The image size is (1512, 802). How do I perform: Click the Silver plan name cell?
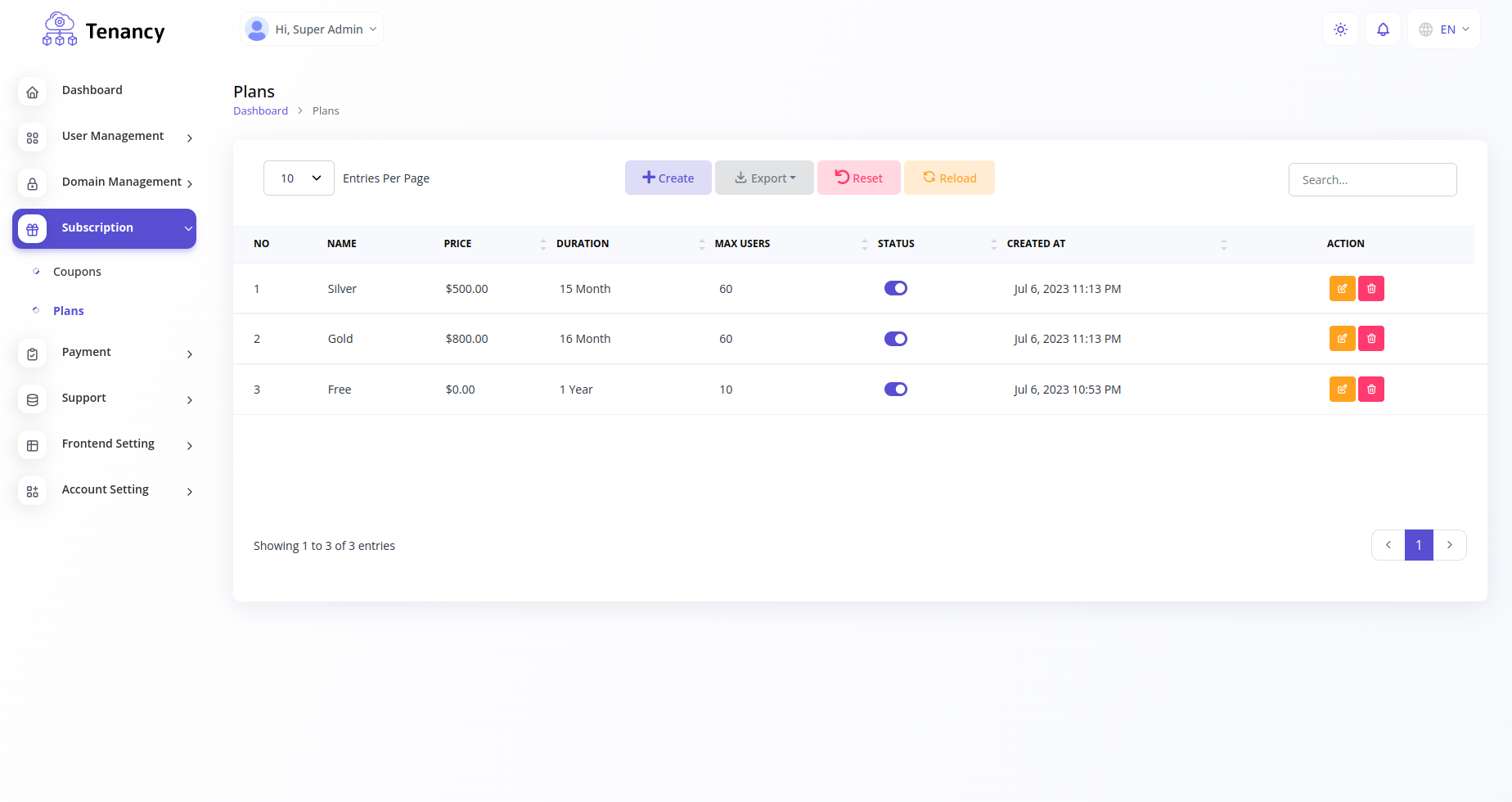[342, 289]
